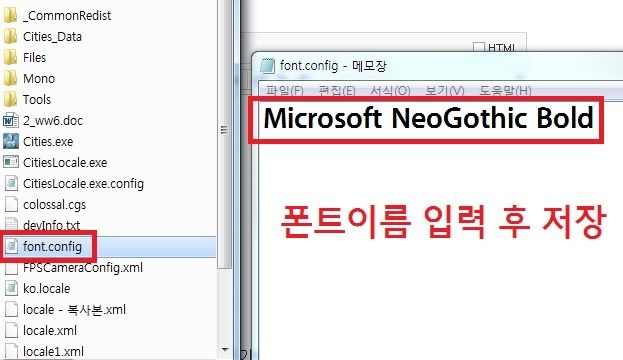Viewport: 623px width, 360px height.
Task: Select the file name Tools
Action: pyautogui.click(x=37, y=99)
